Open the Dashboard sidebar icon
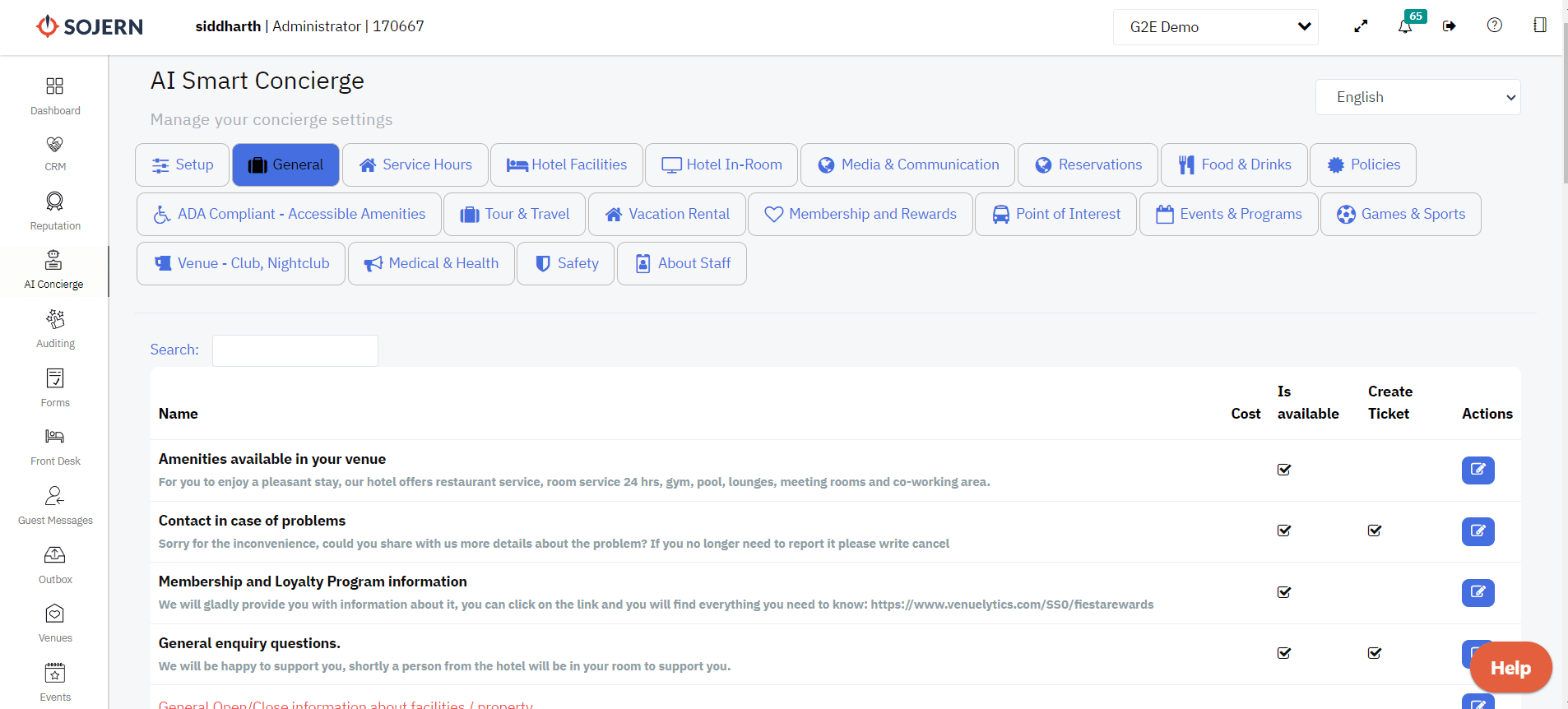This screenshot has height=709, width=1568. point(55,95)
